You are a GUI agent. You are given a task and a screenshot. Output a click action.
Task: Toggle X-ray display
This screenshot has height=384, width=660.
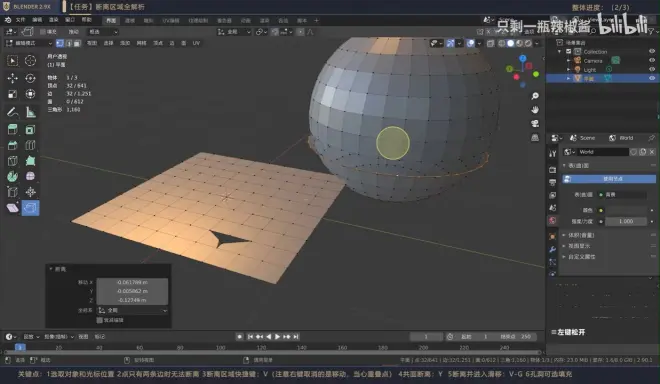click(490, 43)
